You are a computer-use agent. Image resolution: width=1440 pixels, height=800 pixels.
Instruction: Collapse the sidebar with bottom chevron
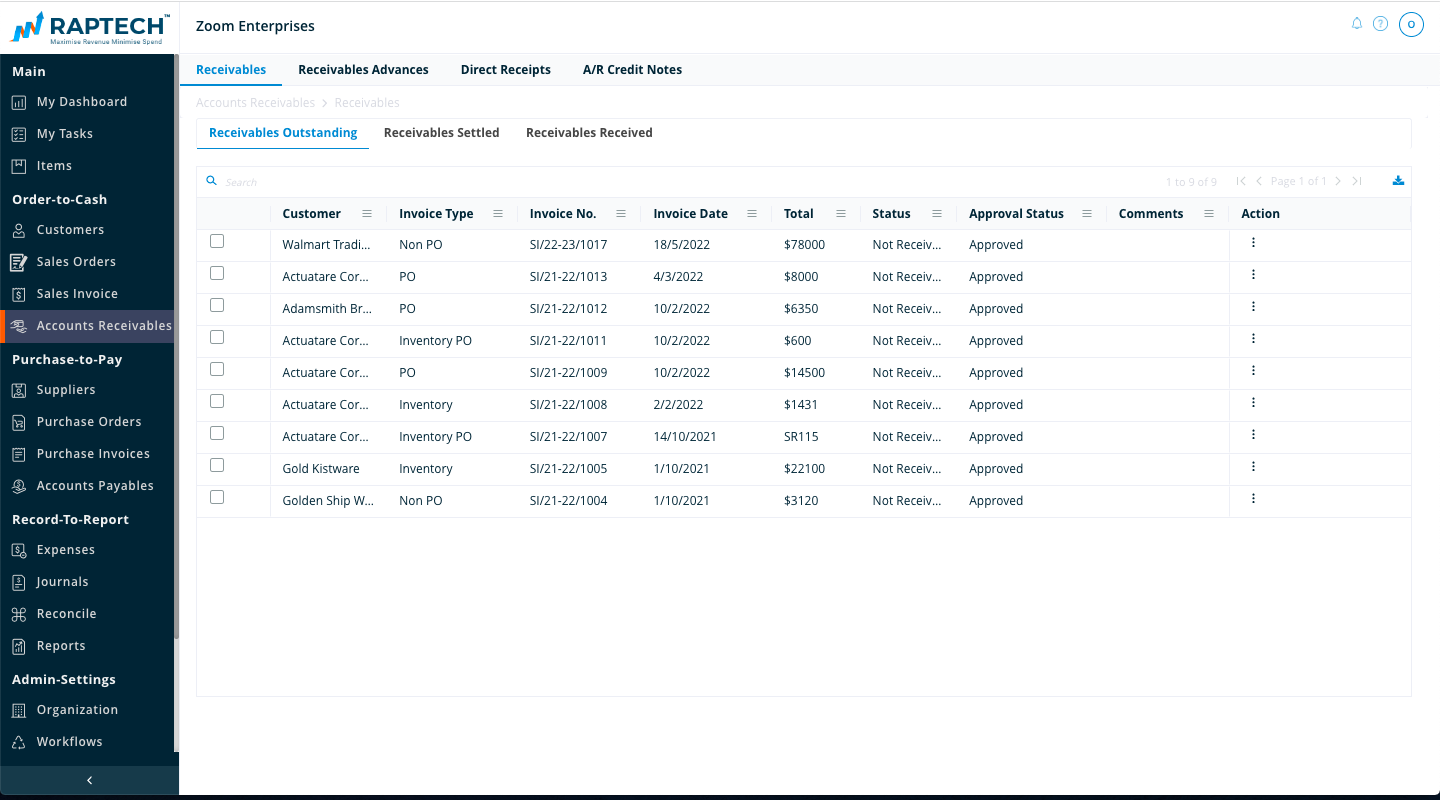(89, 780)
